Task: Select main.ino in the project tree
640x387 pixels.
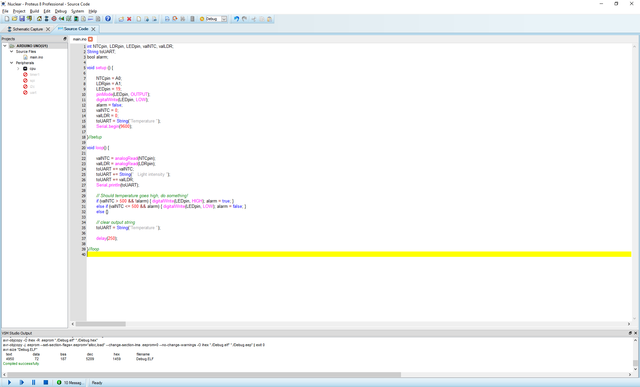Action: (x=36, y=57)
